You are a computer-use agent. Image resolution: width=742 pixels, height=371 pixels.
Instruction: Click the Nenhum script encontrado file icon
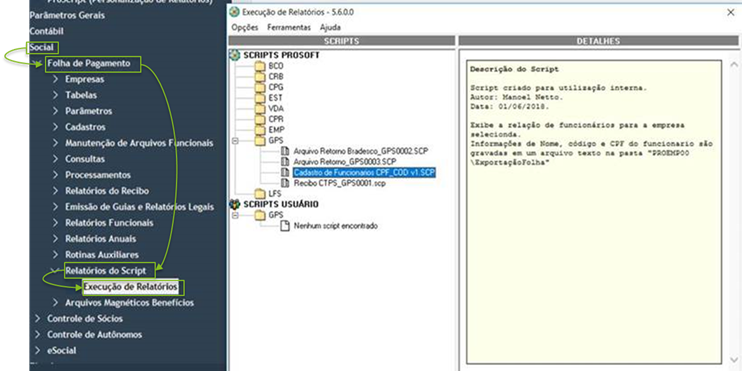[x=285, y=226]
